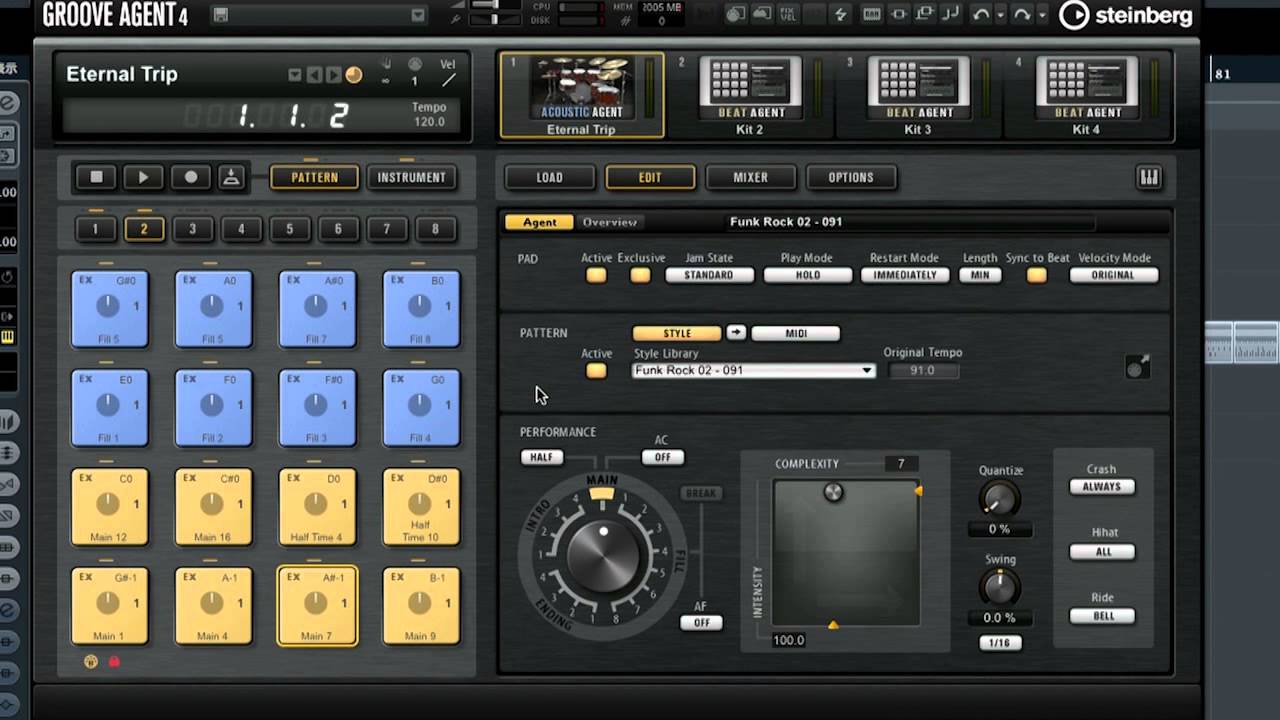This screenshot has height=720, width=1280.
Task: Click the Swing knob
Action: [x=1000, y=587]
